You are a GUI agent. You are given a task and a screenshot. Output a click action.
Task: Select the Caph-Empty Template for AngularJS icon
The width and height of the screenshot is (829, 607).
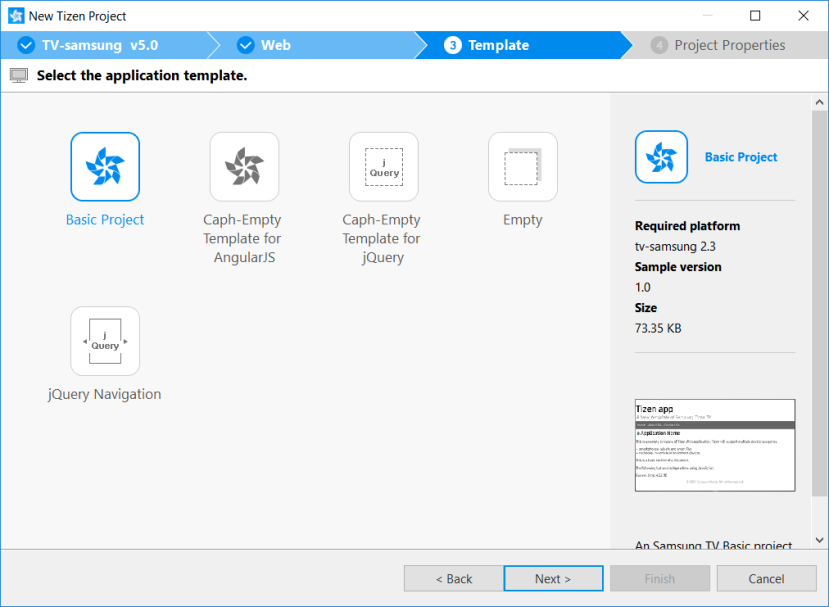[x=243, y=166]
